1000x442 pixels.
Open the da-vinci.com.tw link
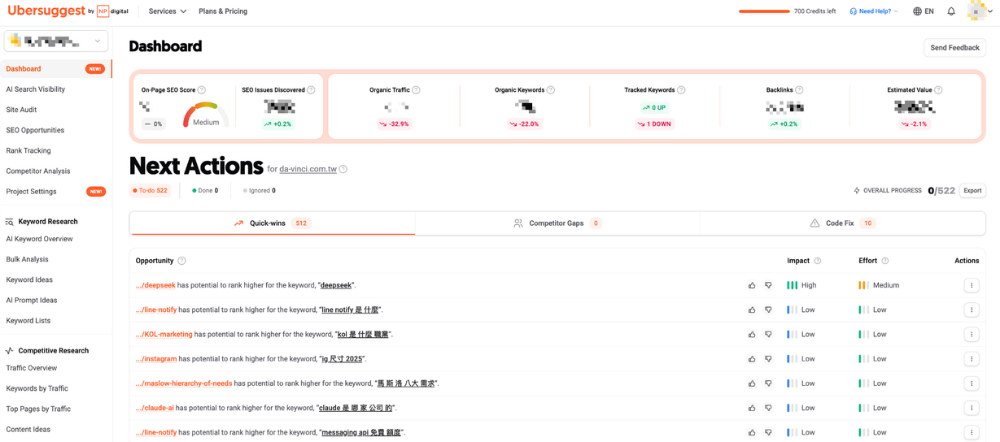click(x=307, y=170)
